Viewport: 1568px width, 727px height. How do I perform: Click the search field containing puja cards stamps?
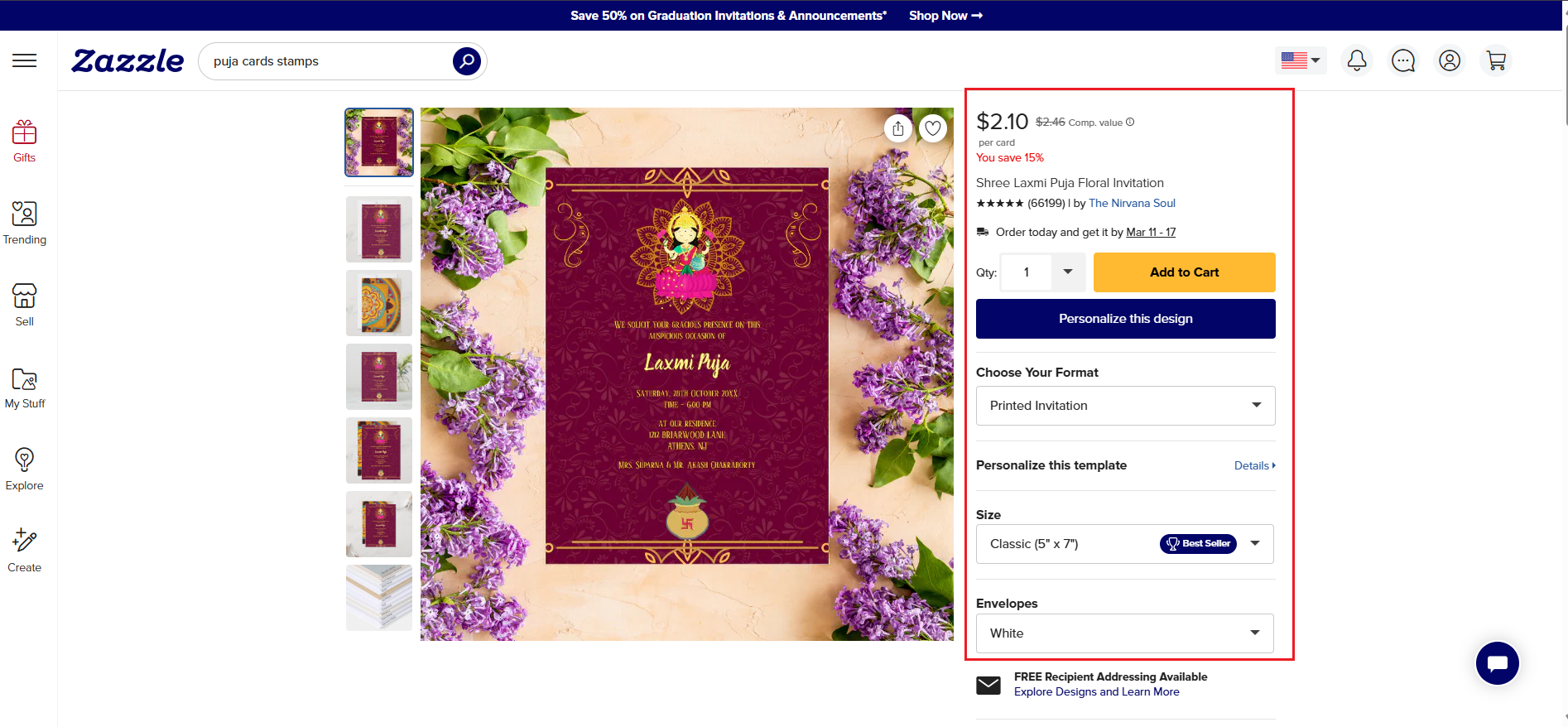(327, 61)
